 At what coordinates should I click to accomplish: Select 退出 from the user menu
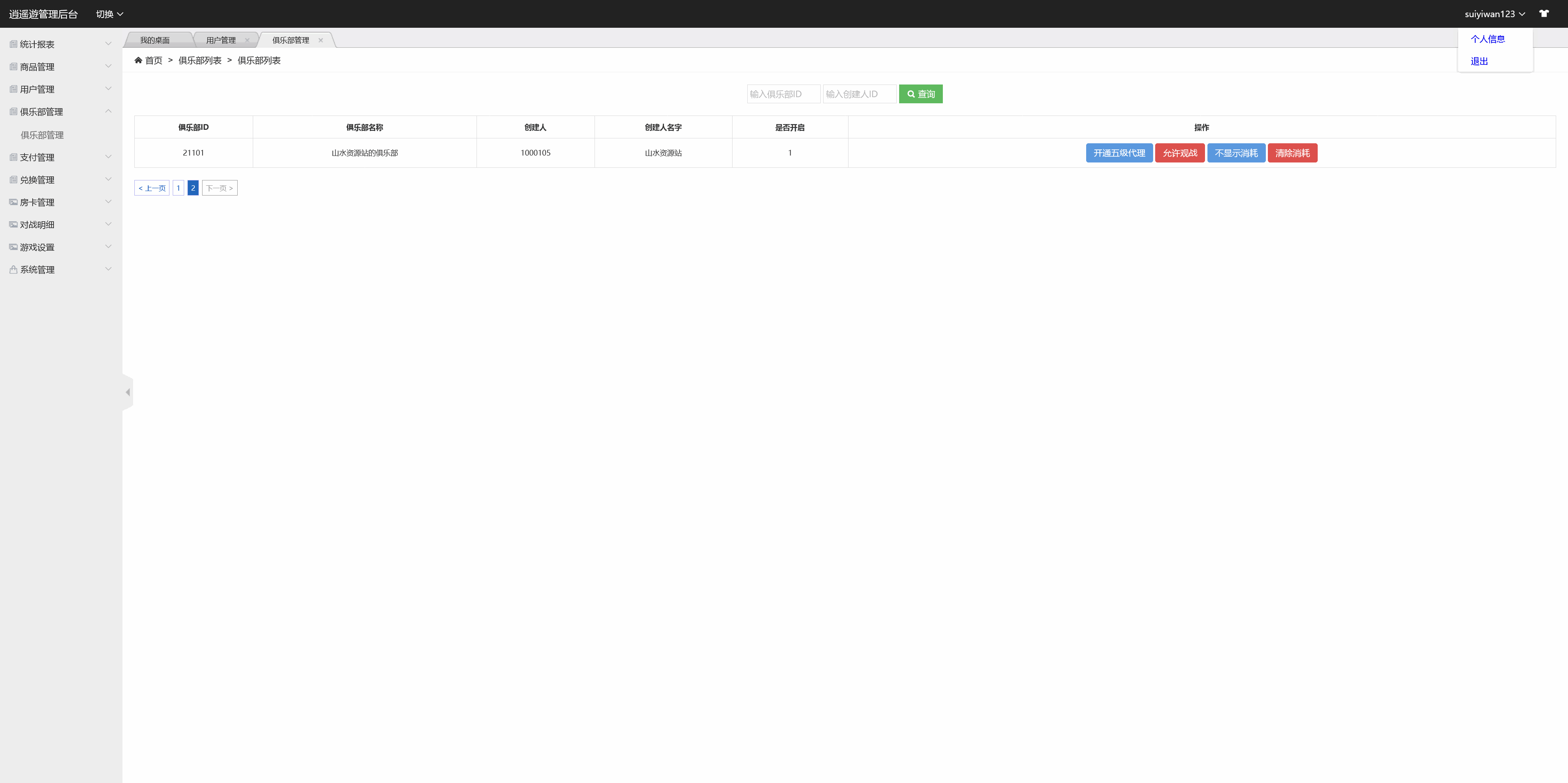[1479, 61]
